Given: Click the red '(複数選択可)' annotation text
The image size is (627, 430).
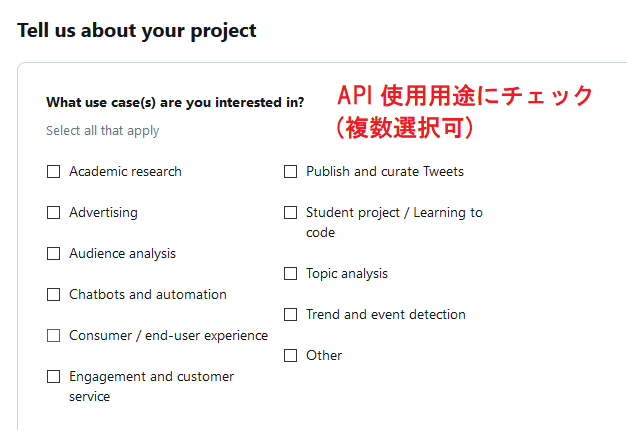Looking at the screenshot, I should point(404,128).
